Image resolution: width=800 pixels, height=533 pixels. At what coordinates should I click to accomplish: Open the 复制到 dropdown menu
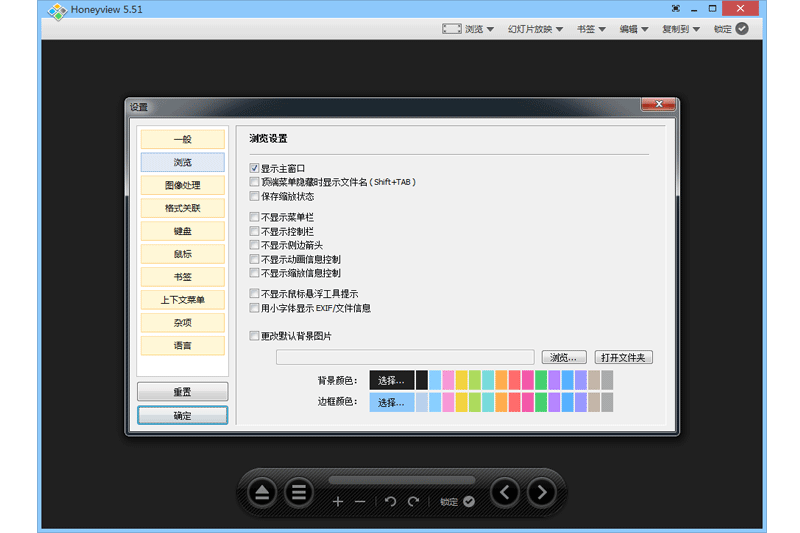(x=681, y=29)
